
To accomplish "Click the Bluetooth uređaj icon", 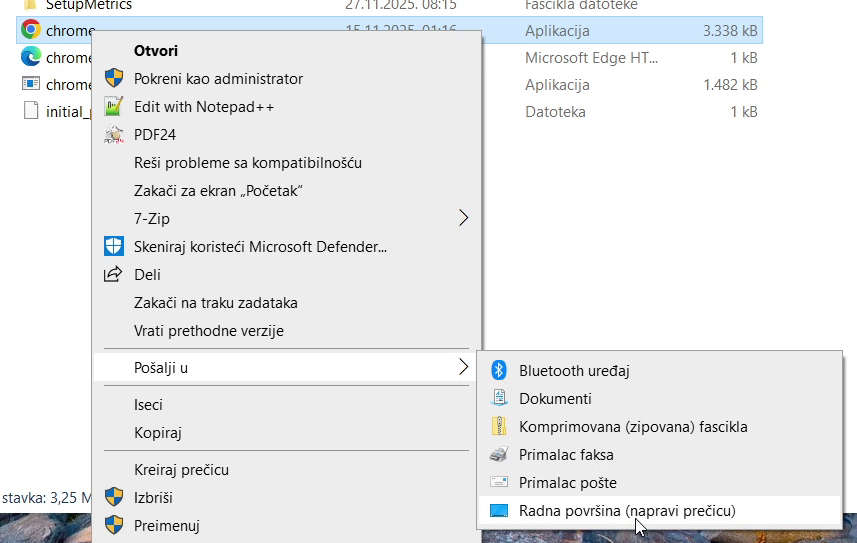I will [499, 370].
